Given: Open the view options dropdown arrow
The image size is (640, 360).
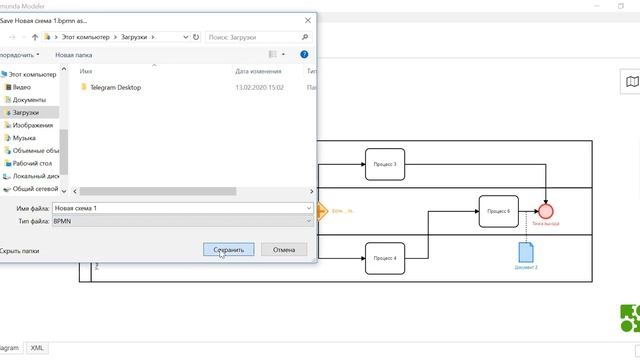Looking at the screenshot, I should (283, 54).
